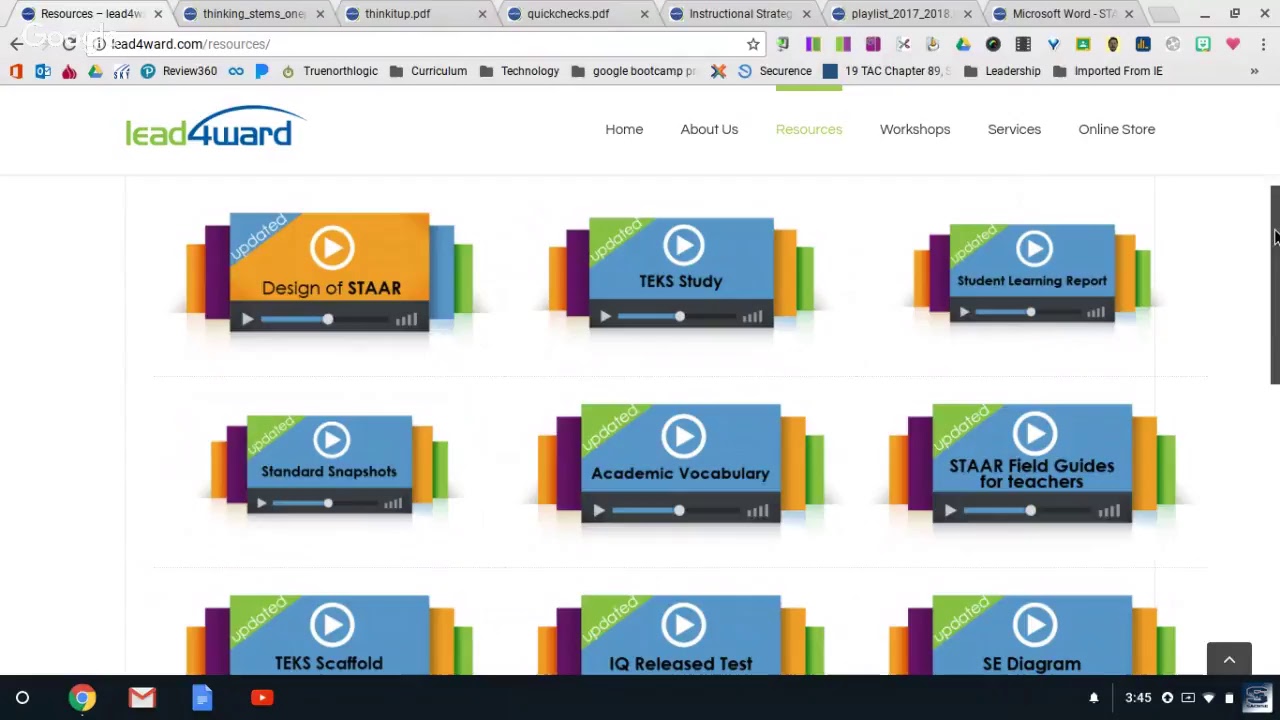The image size is (1280, 720).
Task: Open the notifications bell in tray
Action: [1094, 698]
